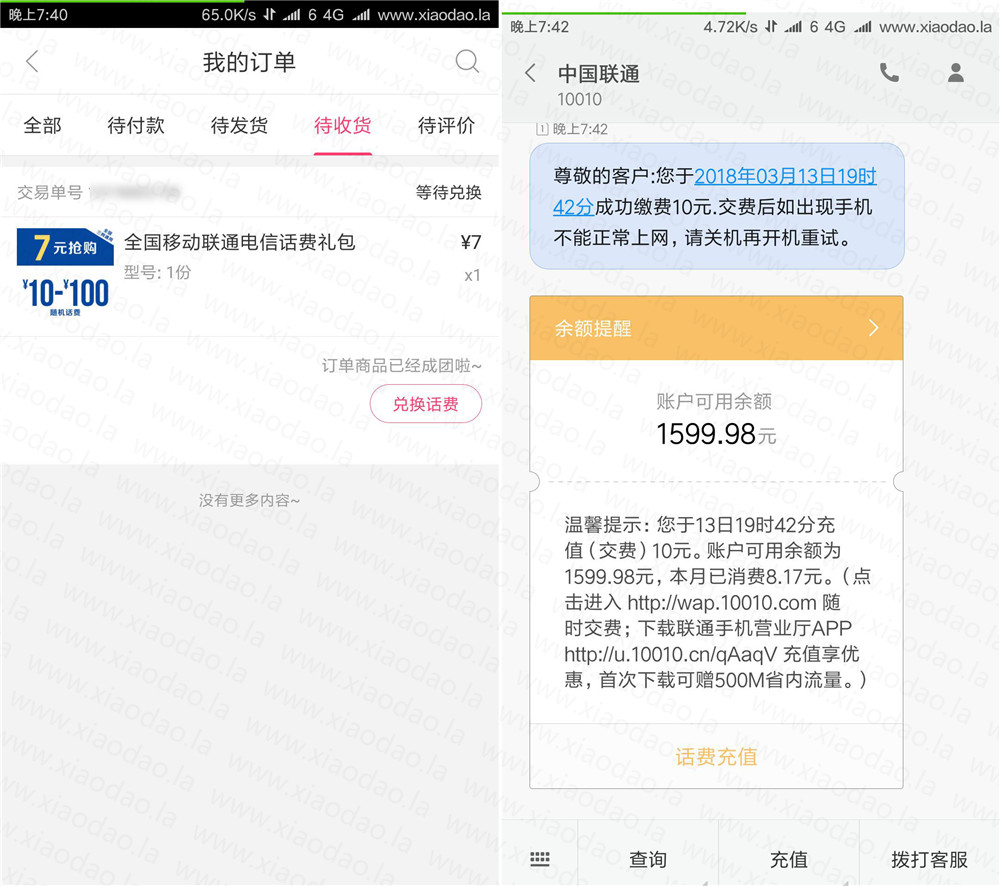Open the 充值 bottom menu
Viewport: 1000px width, 886px height.
tap(788, 859)
